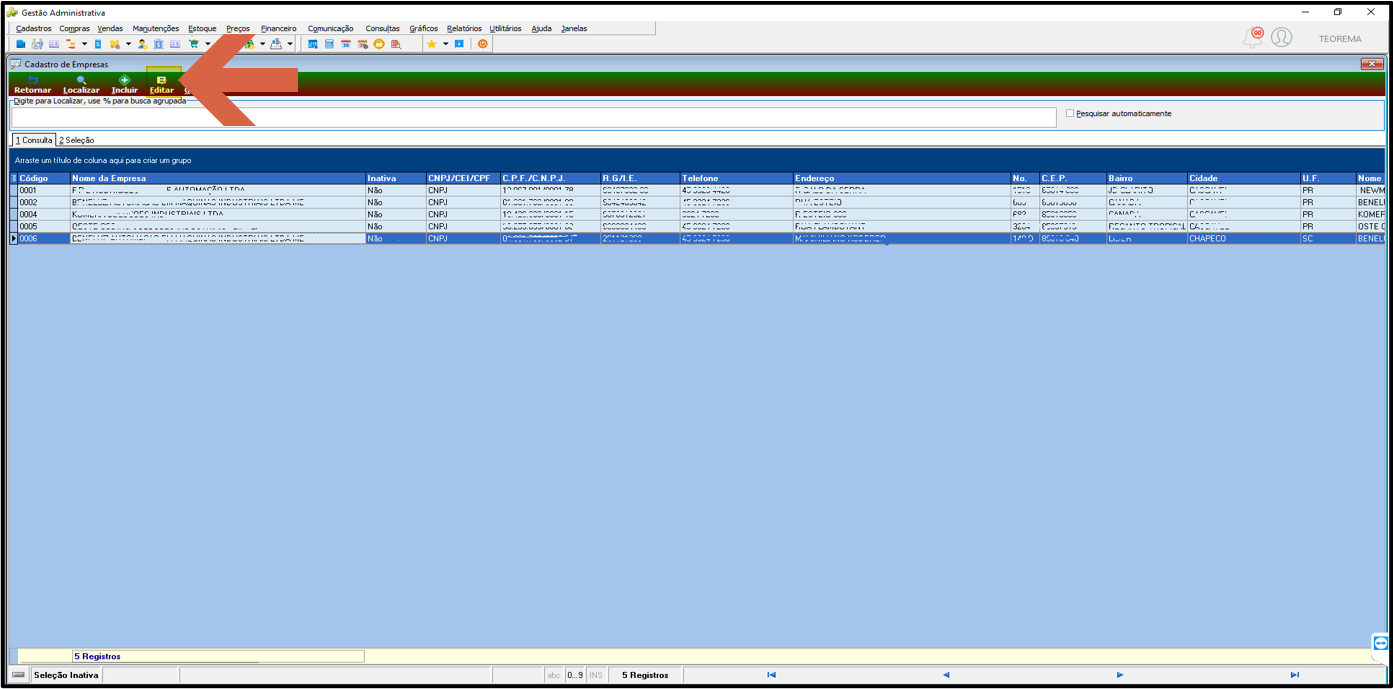
Task: Click the yellow star favorites icon
Action: (431, 44)
